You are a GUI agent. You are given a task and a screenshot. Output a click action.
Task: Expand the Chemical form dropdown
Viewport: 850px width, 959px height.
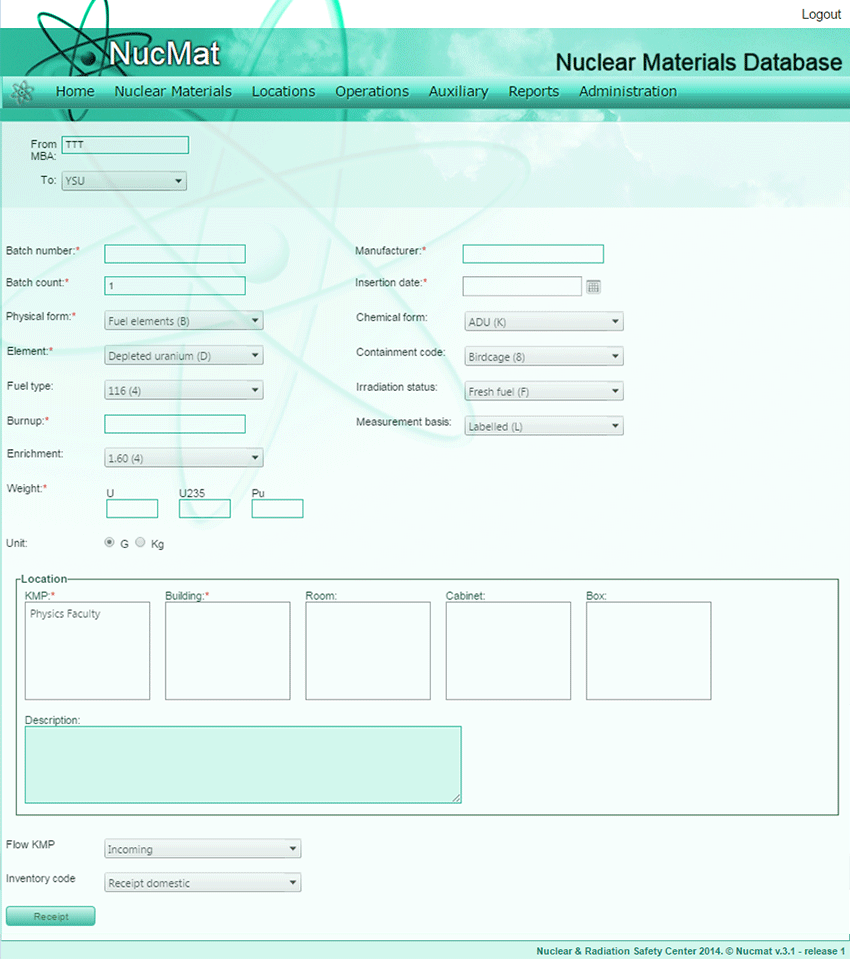pyautogui.click(x=544, y=322)
